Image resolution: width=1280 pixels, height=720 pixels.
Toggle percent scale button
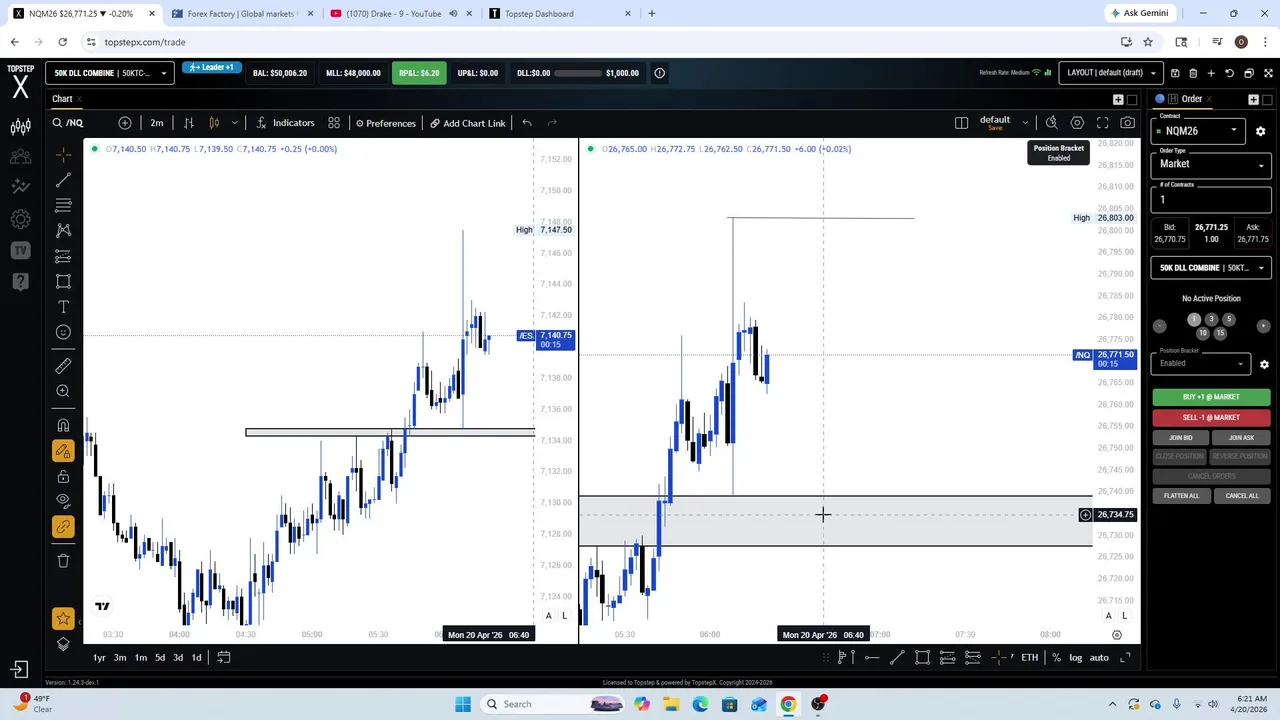click(1056, 657)
